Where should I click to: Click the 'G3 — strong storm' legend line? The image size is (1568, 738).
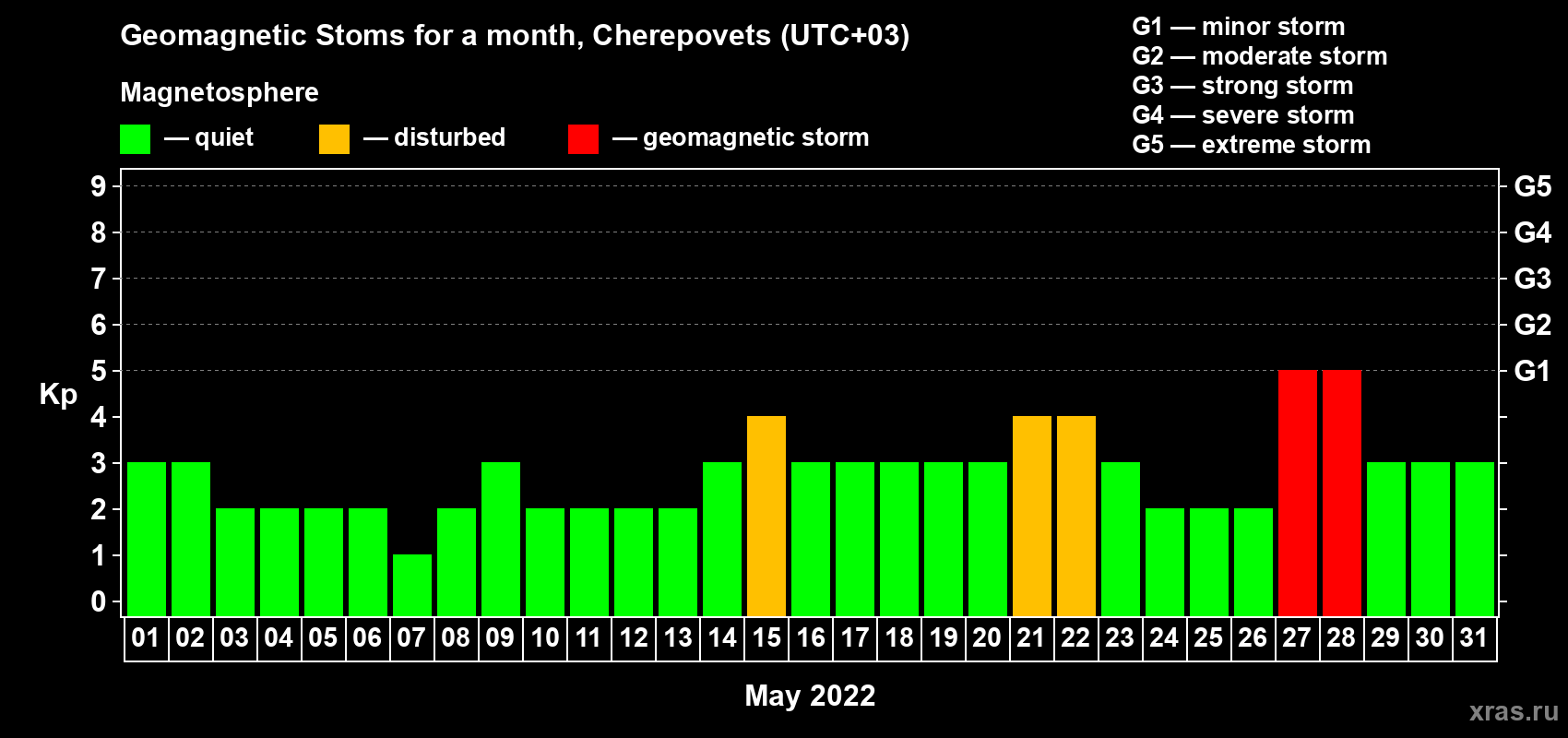(x=1242, y=86)
